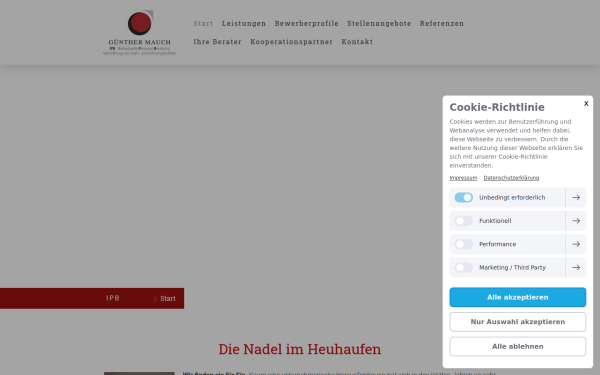This screenshot has width=600, height=375.
Task: Expand Funktionell details arrow
Action: click(x=576, y=221)
